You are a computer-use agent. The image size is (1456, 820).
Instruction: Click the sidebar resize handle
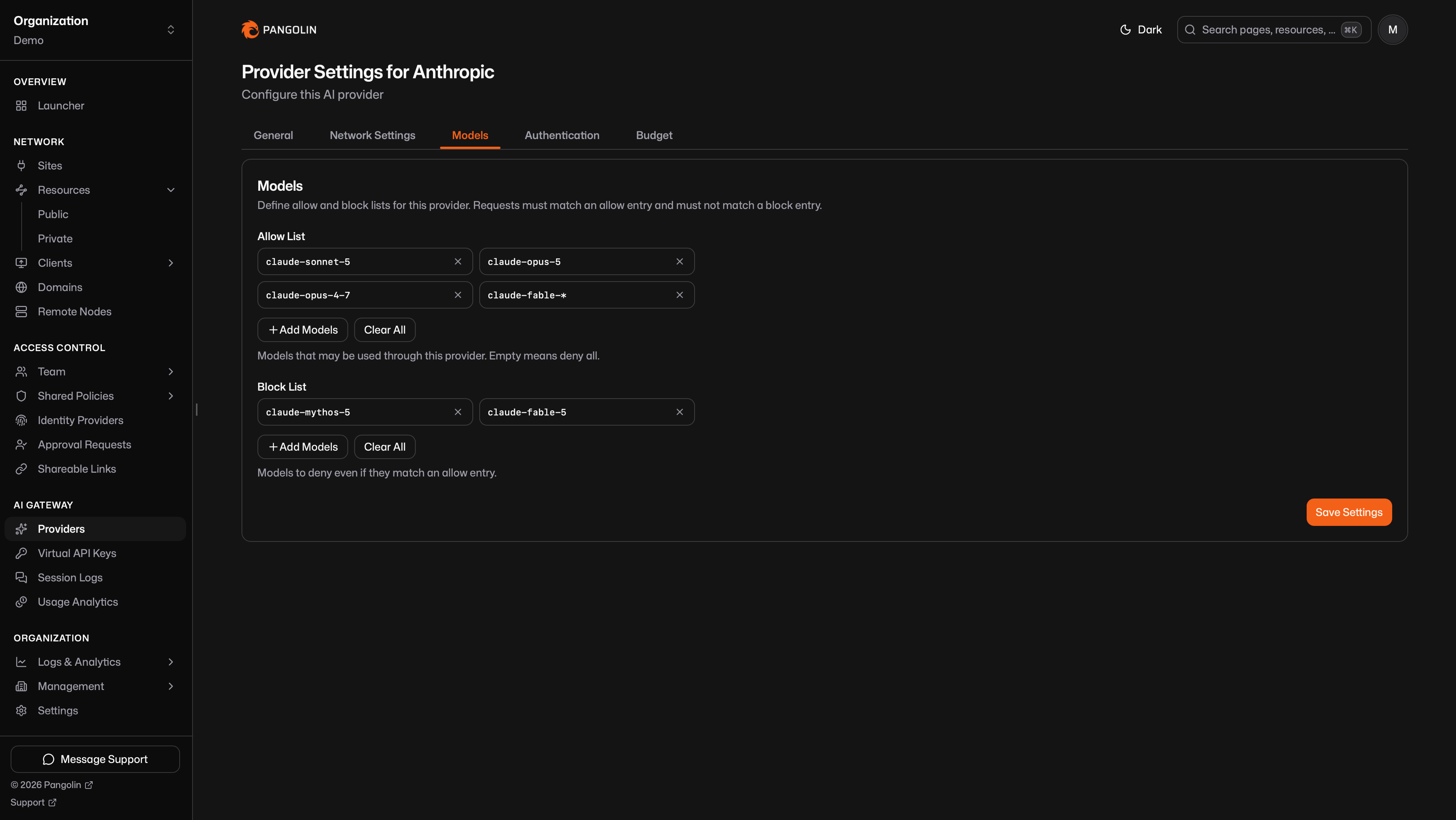pyautogui.click(x=196, y=410)
